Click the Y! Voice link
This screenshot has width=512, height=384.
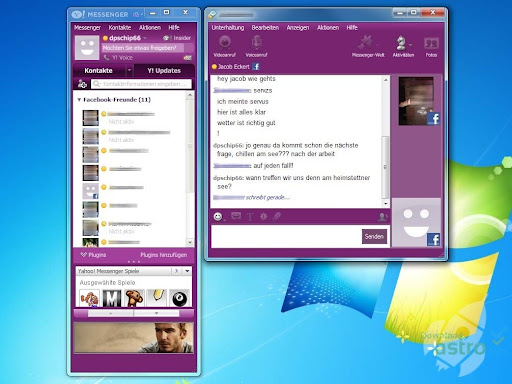pos(122,58)
